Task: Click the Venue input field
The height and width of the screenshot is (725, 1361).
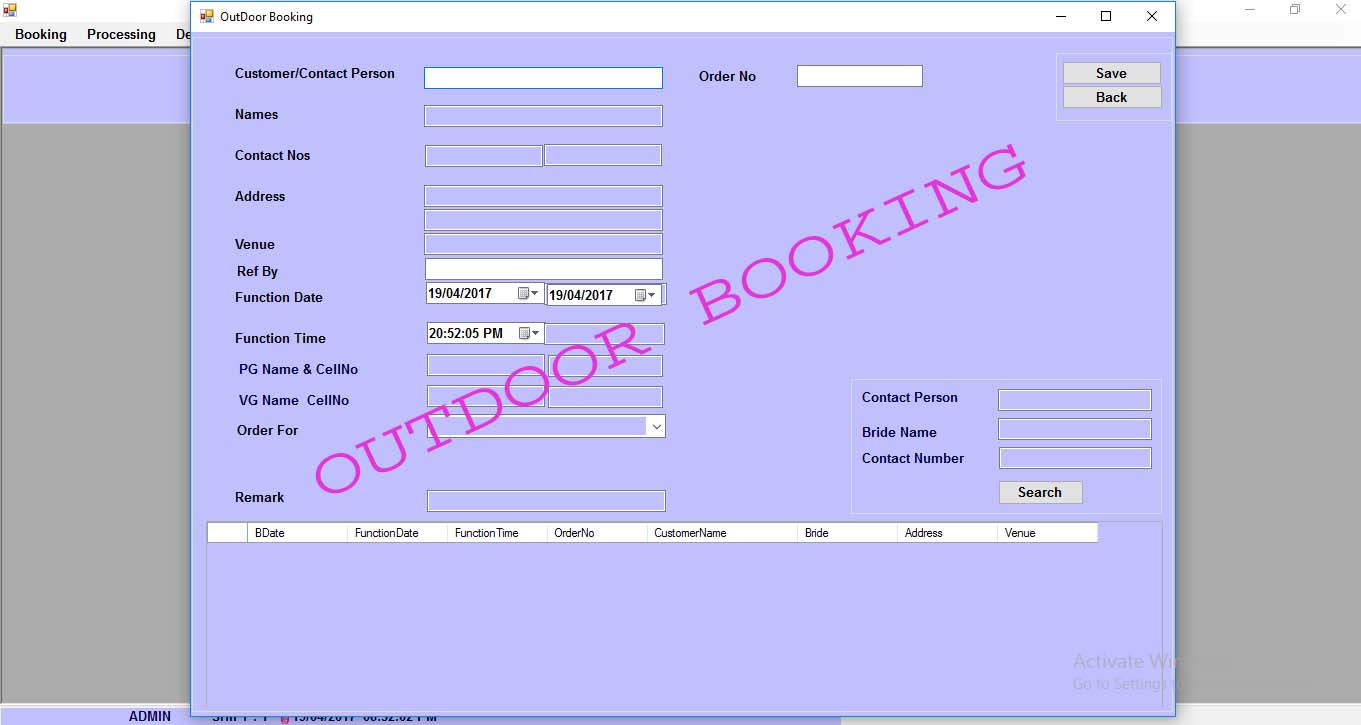Action: [543, 244]
